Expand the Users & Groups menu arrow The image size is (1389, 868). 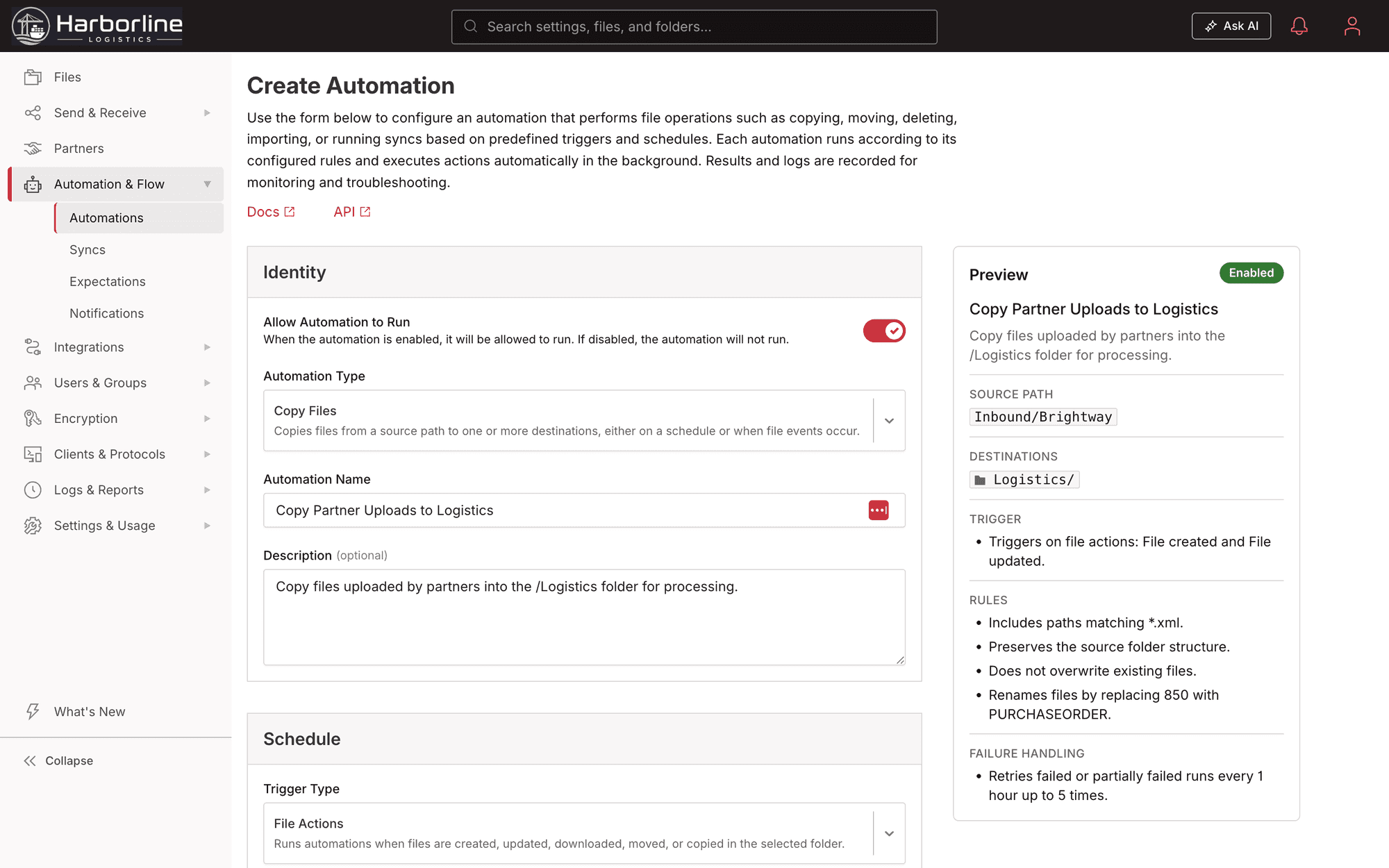coord(207,383)
